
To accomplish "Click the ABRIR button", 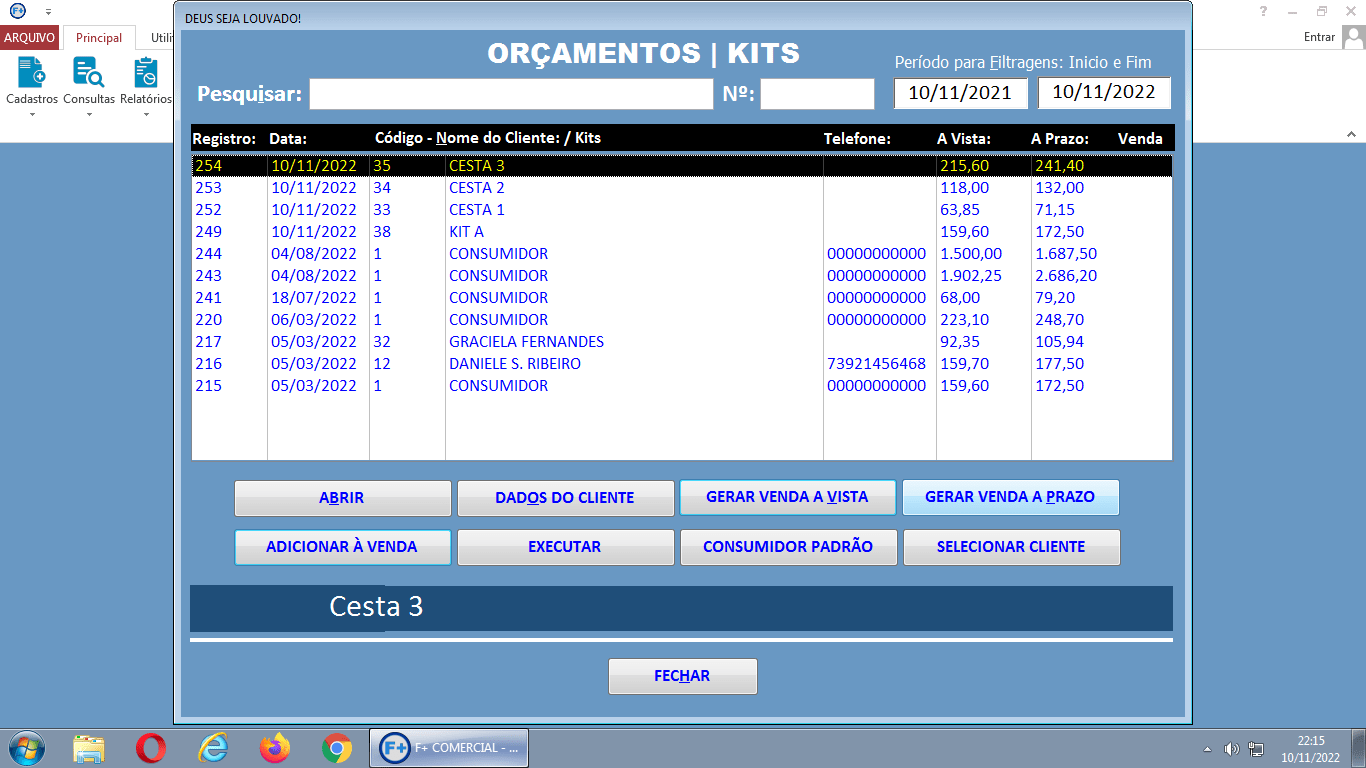I will (342, 498).
